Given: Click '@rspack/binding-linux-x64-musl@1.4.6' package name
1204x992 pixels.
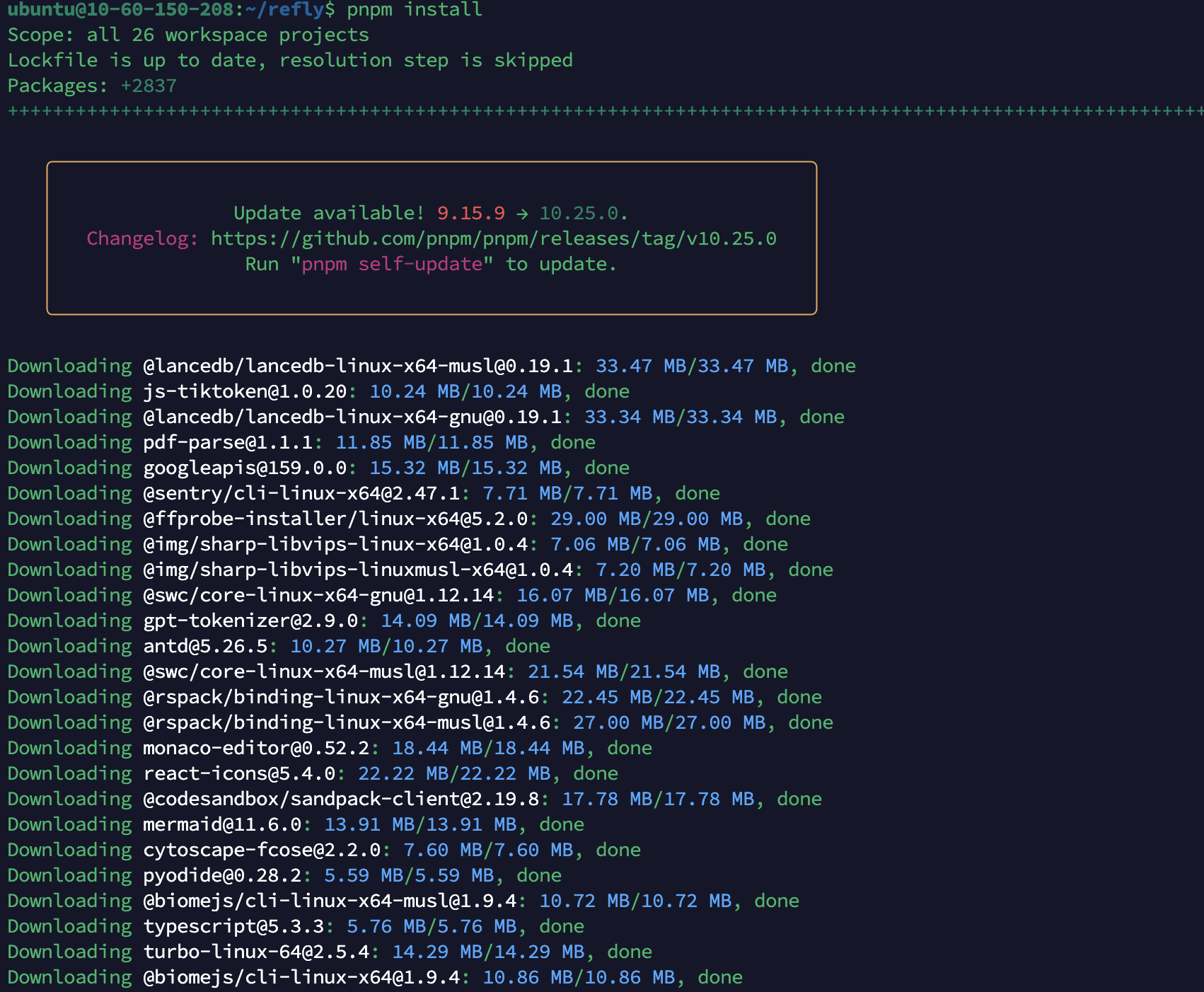Looking at the screenshot, I should pos(347,723).
